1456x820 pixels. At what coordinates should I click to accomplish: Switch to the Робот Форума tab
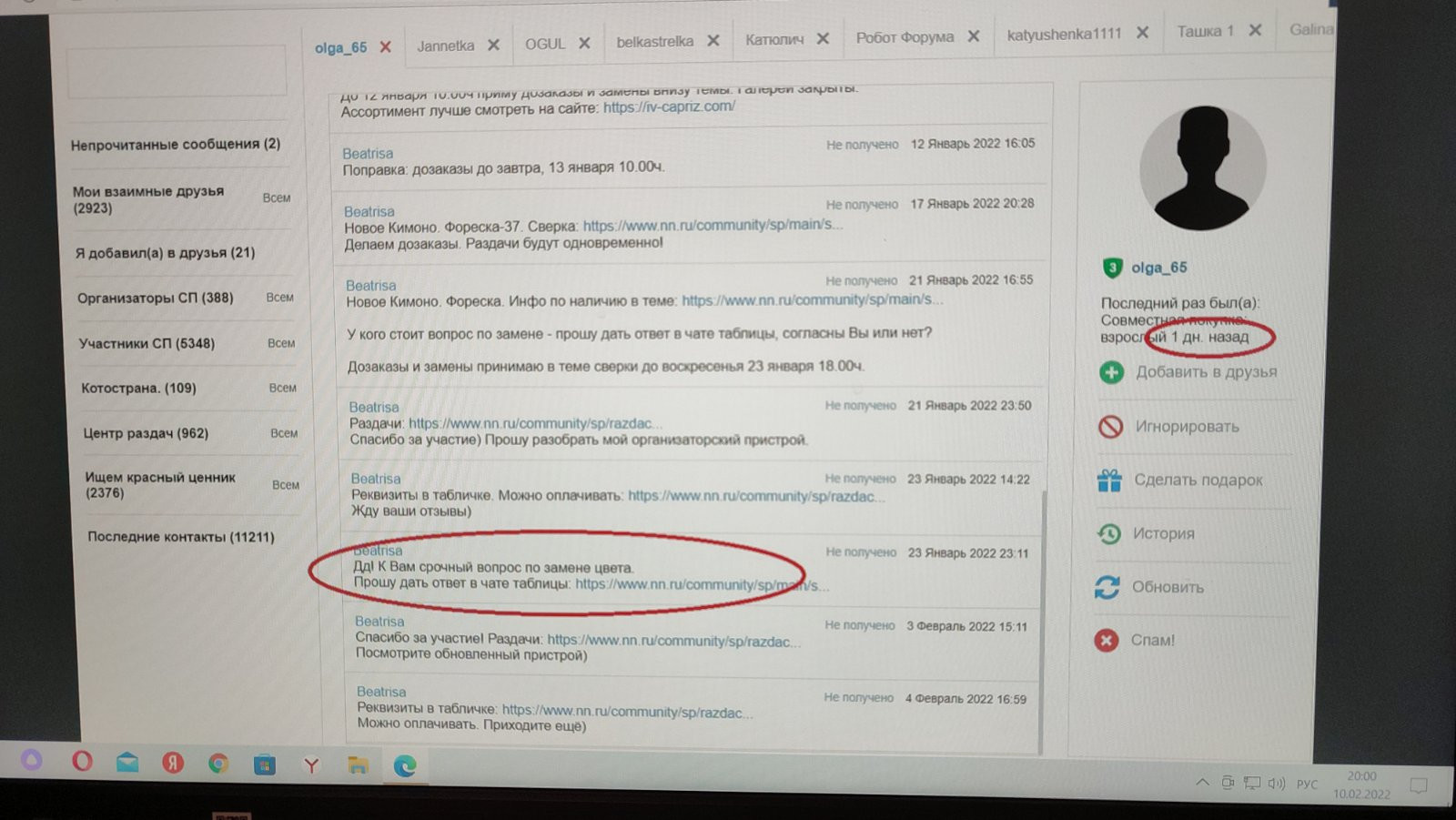905,37
